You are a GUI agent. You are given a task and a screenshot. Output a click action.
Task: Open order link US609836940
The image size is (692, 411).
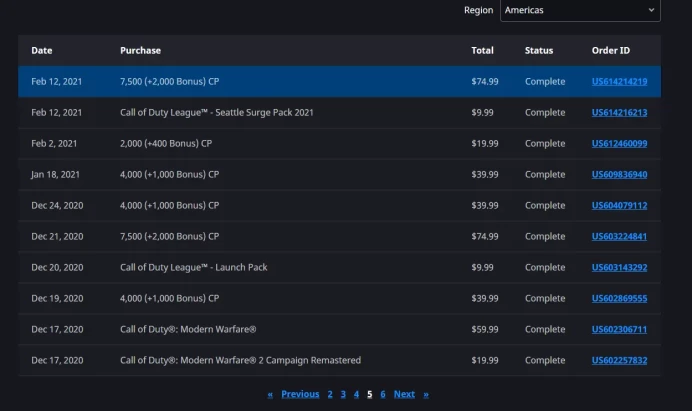619,174
